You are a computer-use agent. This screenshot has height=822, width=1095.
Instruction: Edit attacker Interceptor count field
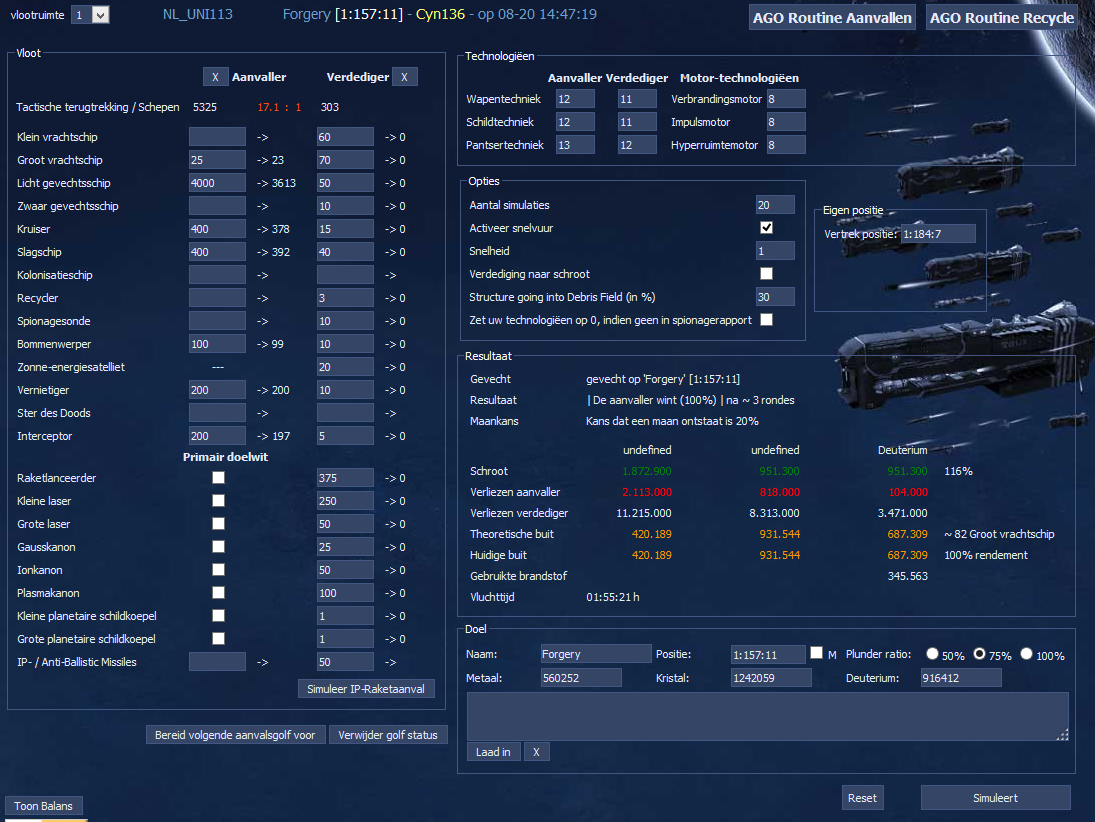[x=217, y=436]
